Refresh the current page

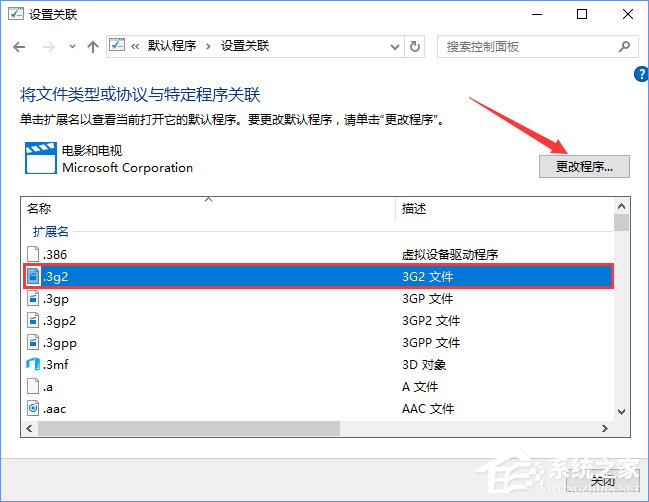point(415,46)
